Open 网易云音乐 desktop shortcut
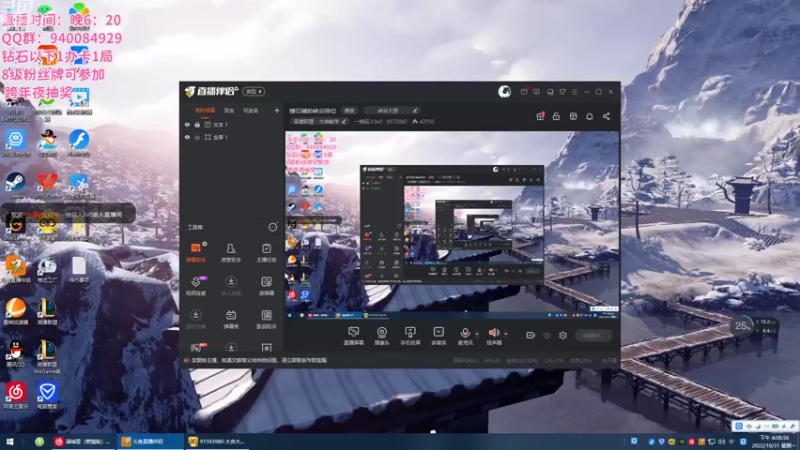Viewport: 800px width, 450px height. [x=16, y=396]
